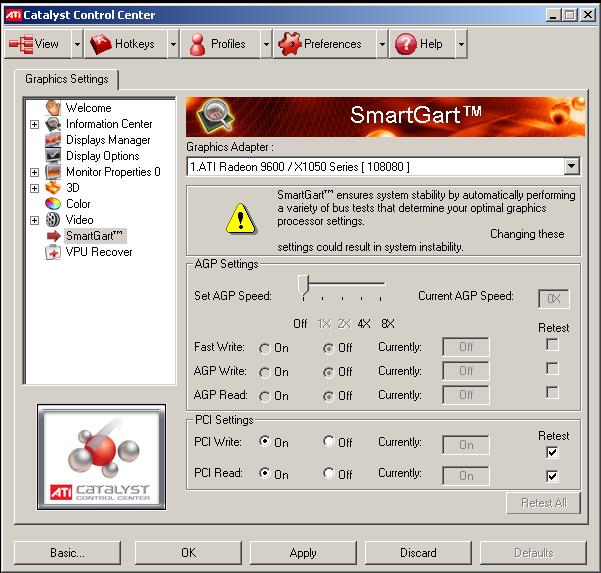Click the AGP Speed slider thumb

[x=303, y=286]
